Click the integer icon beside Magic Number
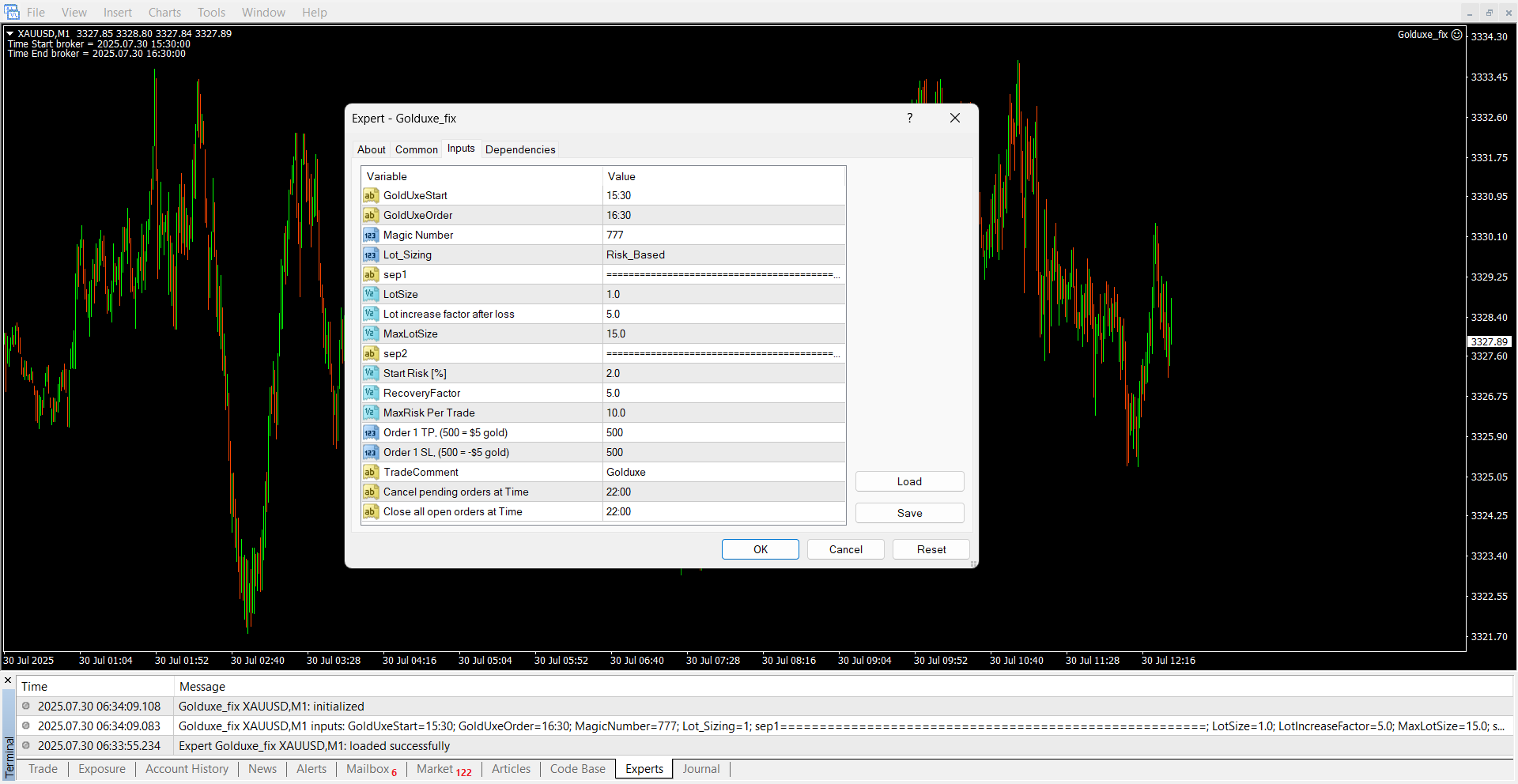The width and height of the screenshot is (1518, 784). click(x=370, y=235)
